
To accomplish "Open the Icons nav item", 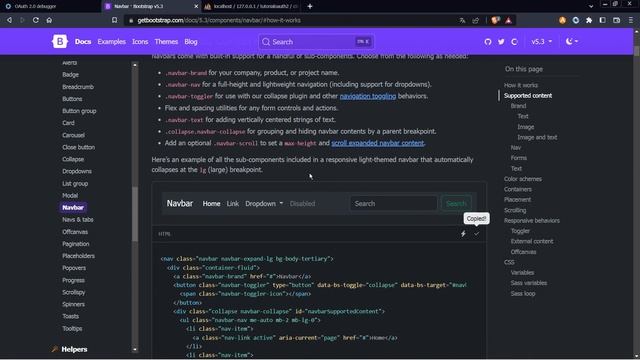I will [140, 42].
